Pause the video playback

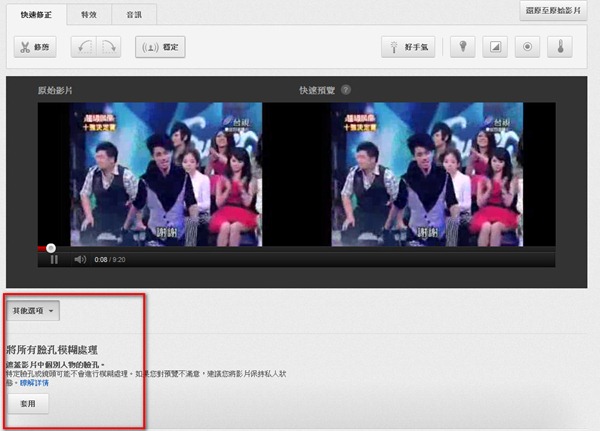(54, 260)
